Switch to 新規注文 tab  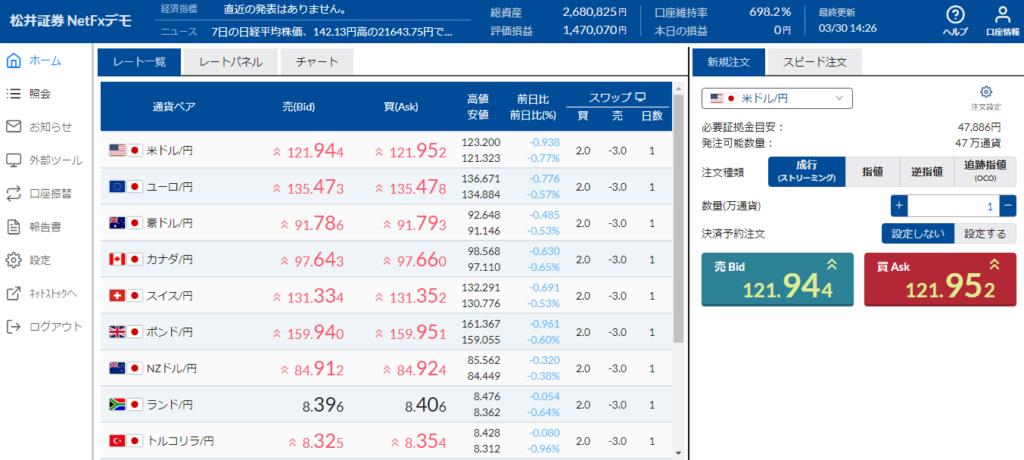point(728,62)
